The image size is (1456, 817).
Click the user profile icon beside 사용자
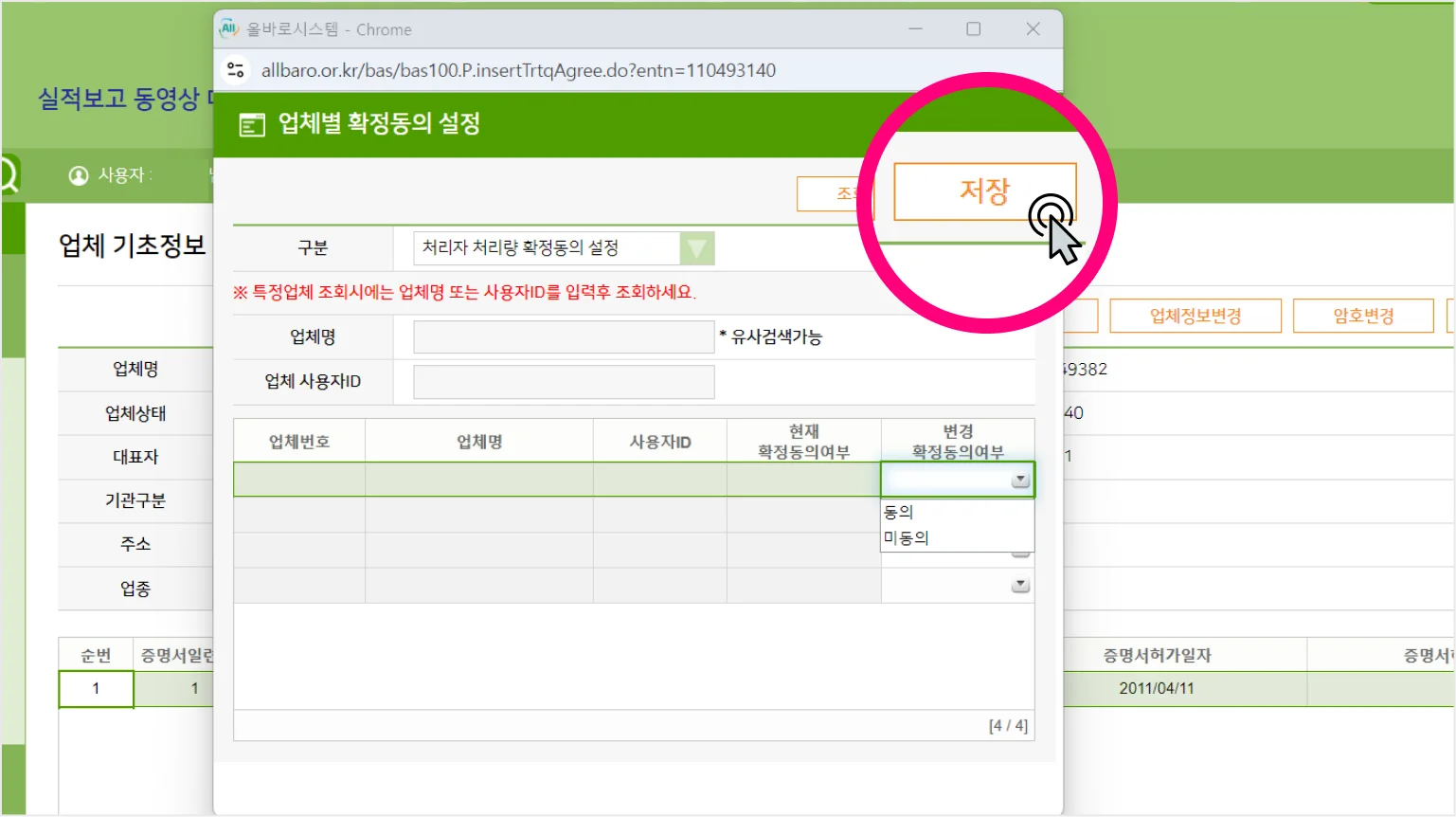79,175
